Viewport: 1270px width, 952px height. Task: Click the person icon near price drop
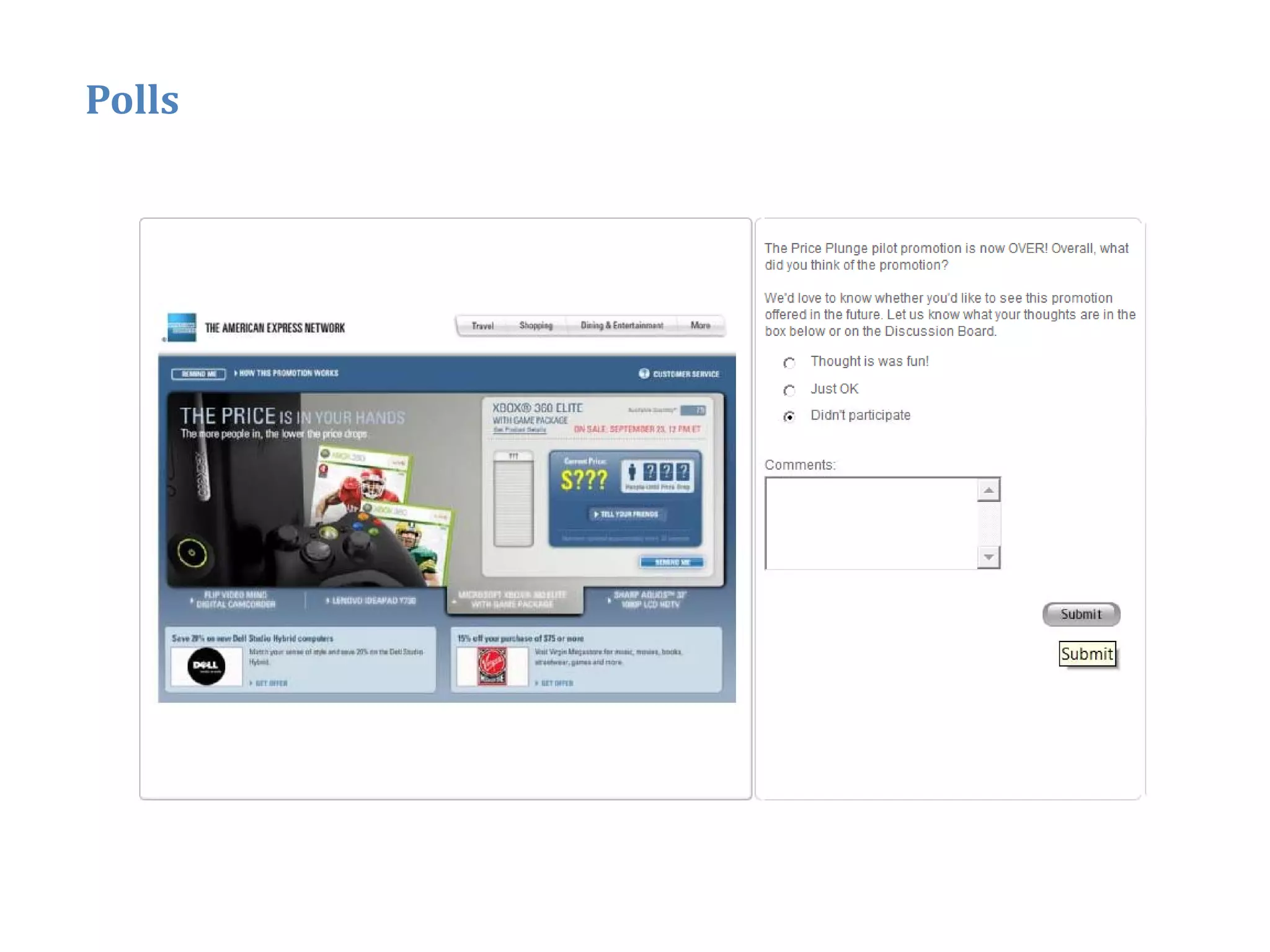632,472
